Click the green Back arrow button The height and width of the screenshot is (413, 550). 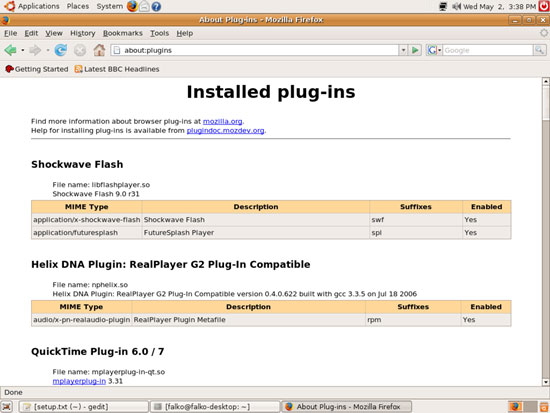[11, 50]
